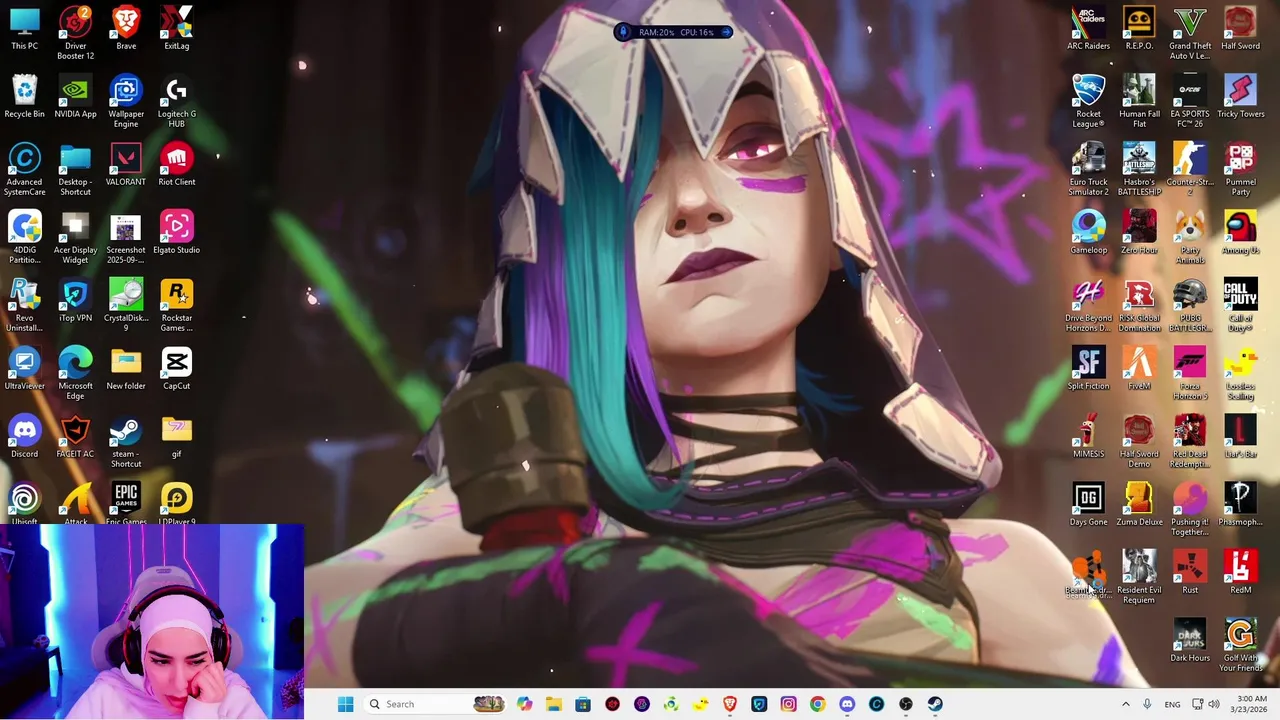
Task: Launch Dark Hours game shortcut
Action: pos(1190,641)
